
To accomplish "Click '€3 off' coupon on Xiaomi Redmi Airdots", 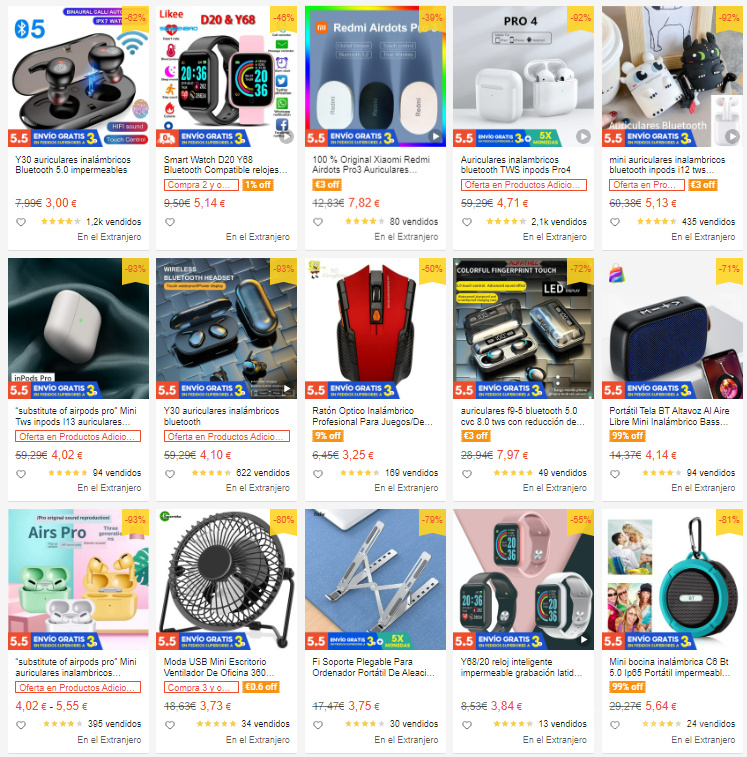I will click(327, 185).
